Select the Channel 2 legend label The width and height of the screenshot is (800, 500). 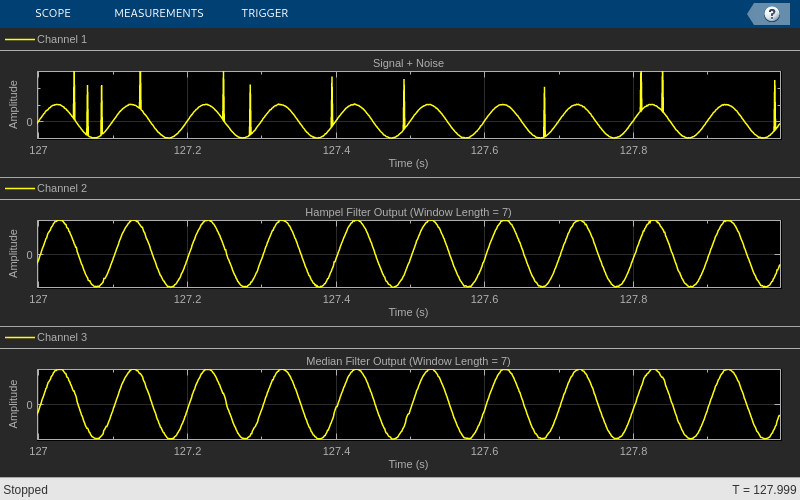[62, 188]
